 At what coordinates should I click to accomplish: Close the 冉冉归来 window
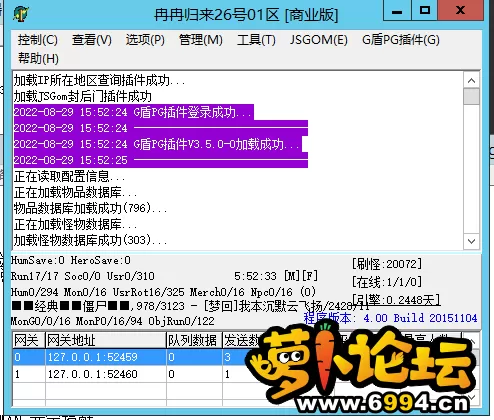tap(460, 11)
